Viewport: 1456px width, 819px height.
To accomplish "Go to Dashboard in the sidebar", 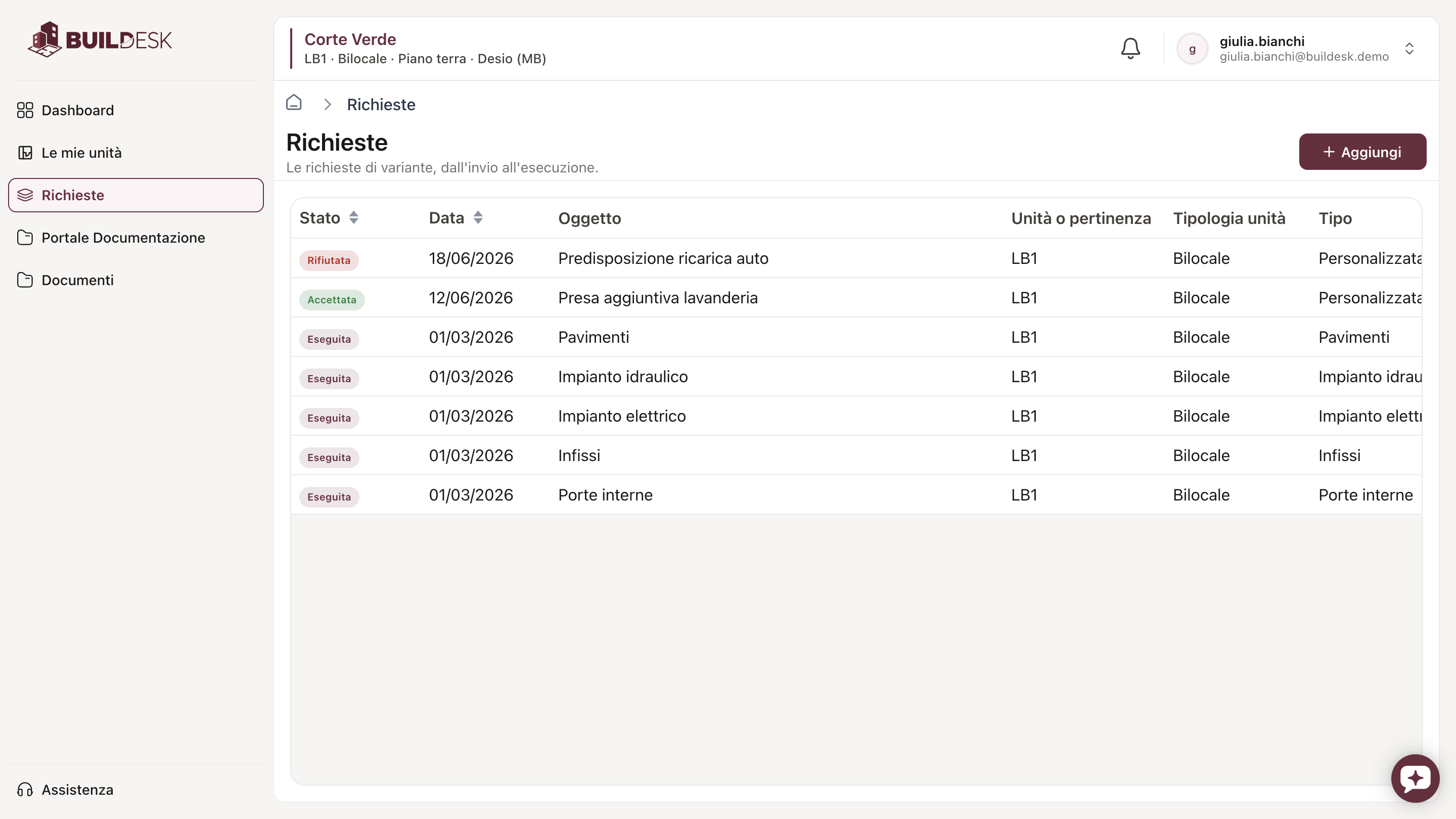I will coord(135,110).
